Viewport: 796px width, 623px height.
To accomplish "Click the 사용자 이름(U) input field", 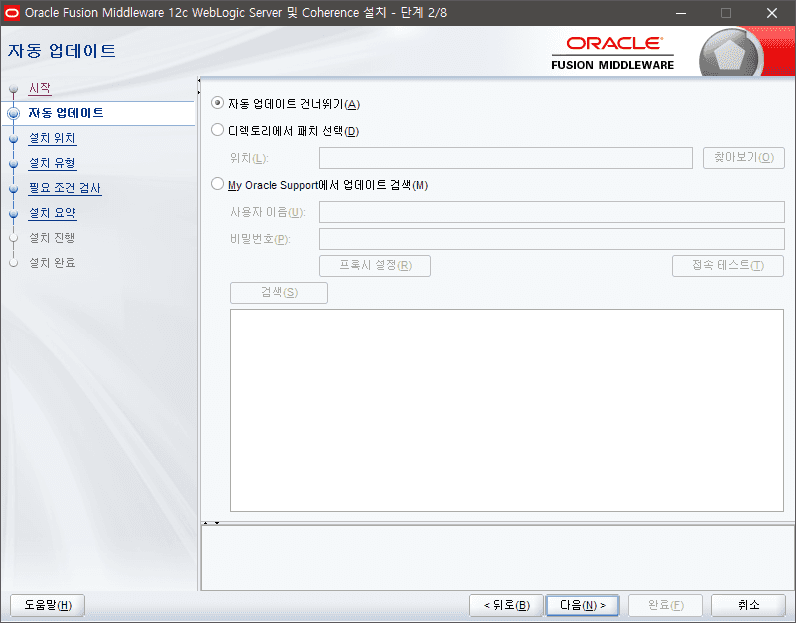I will click(552, 212).
